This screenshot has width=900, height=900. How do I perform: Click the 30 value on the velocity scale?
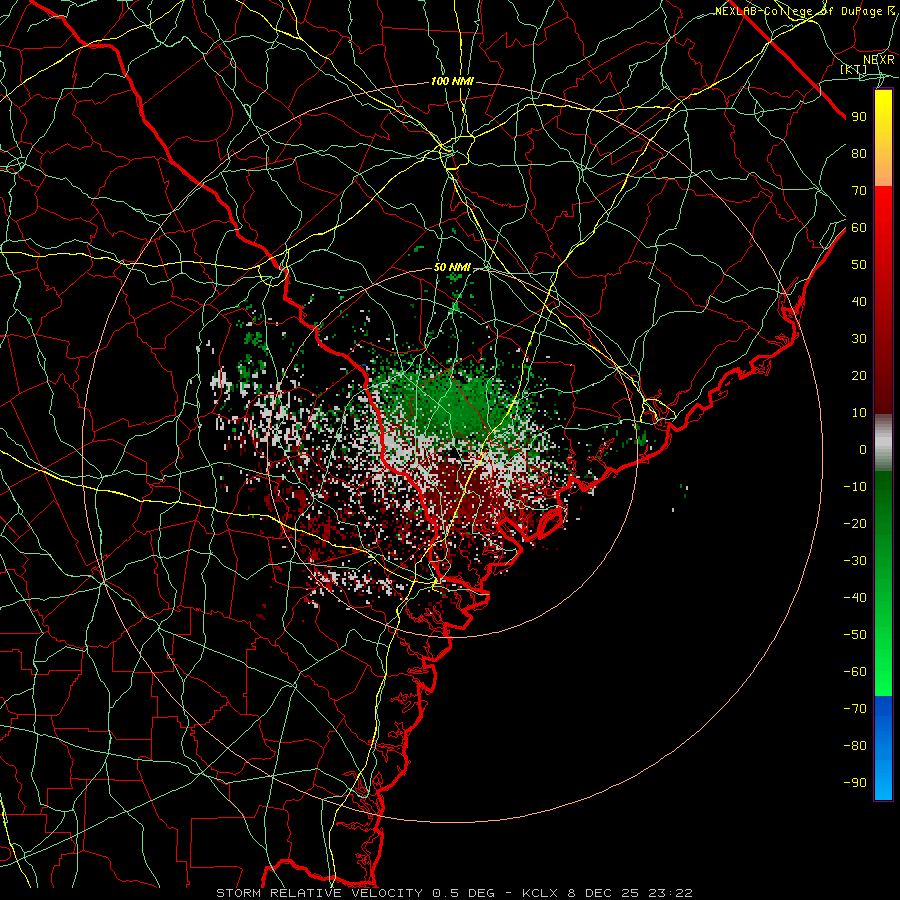click(x=859, y=339)
